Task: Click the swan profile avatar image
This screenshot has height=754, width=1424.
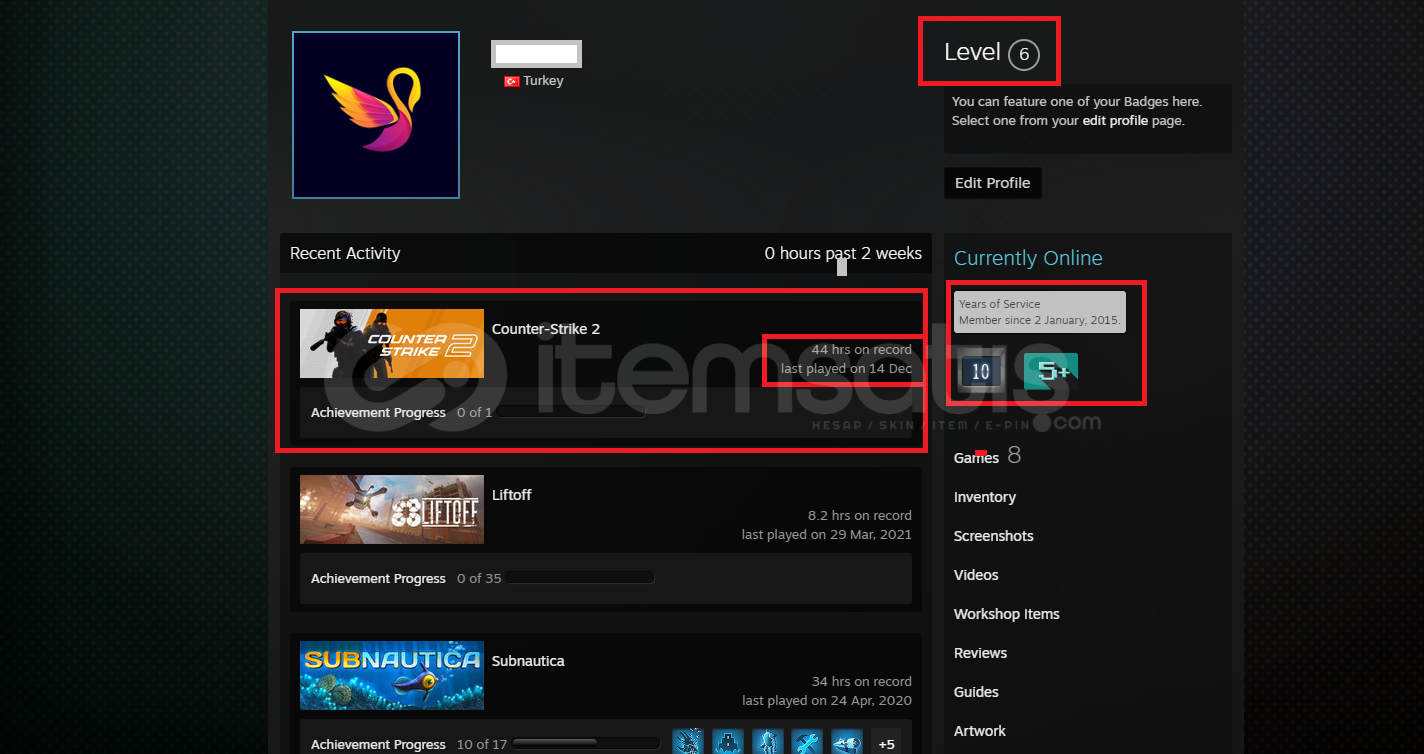Action: (x=376, y=115)
